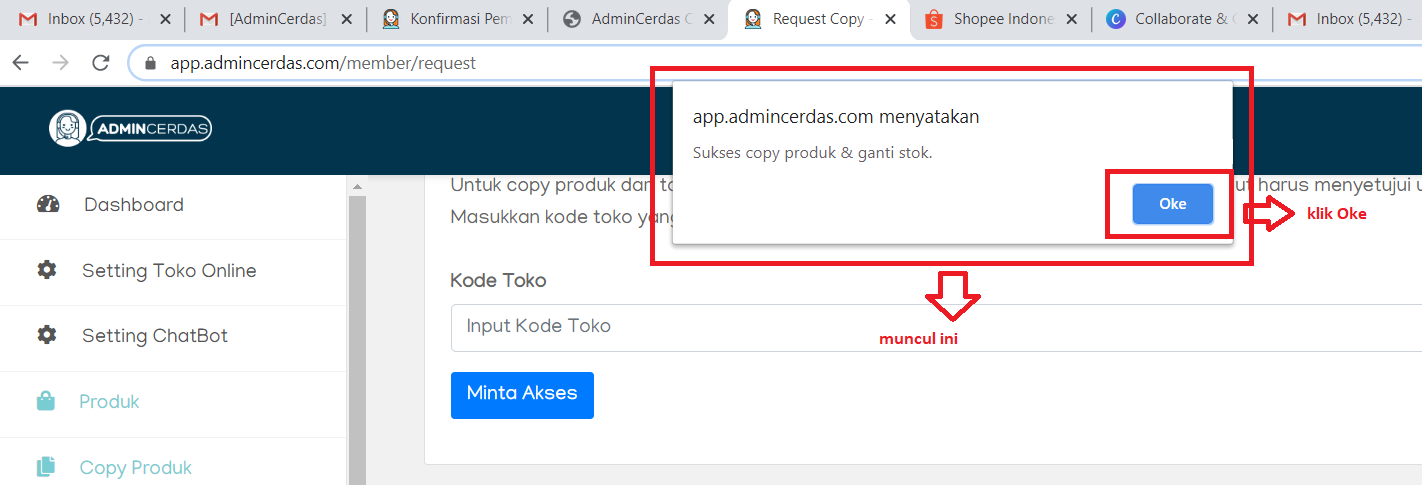This screenshot has width=1426, height=485.
Task: Close the Collaborate & C tab
Action: click(x=1253, y=19)
